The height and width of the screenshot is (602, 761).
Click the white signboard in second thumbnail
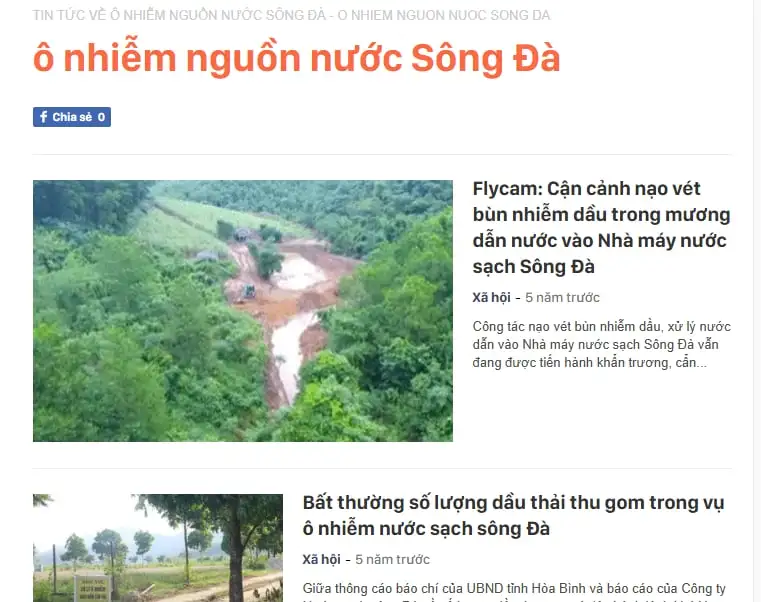point(93,588)
